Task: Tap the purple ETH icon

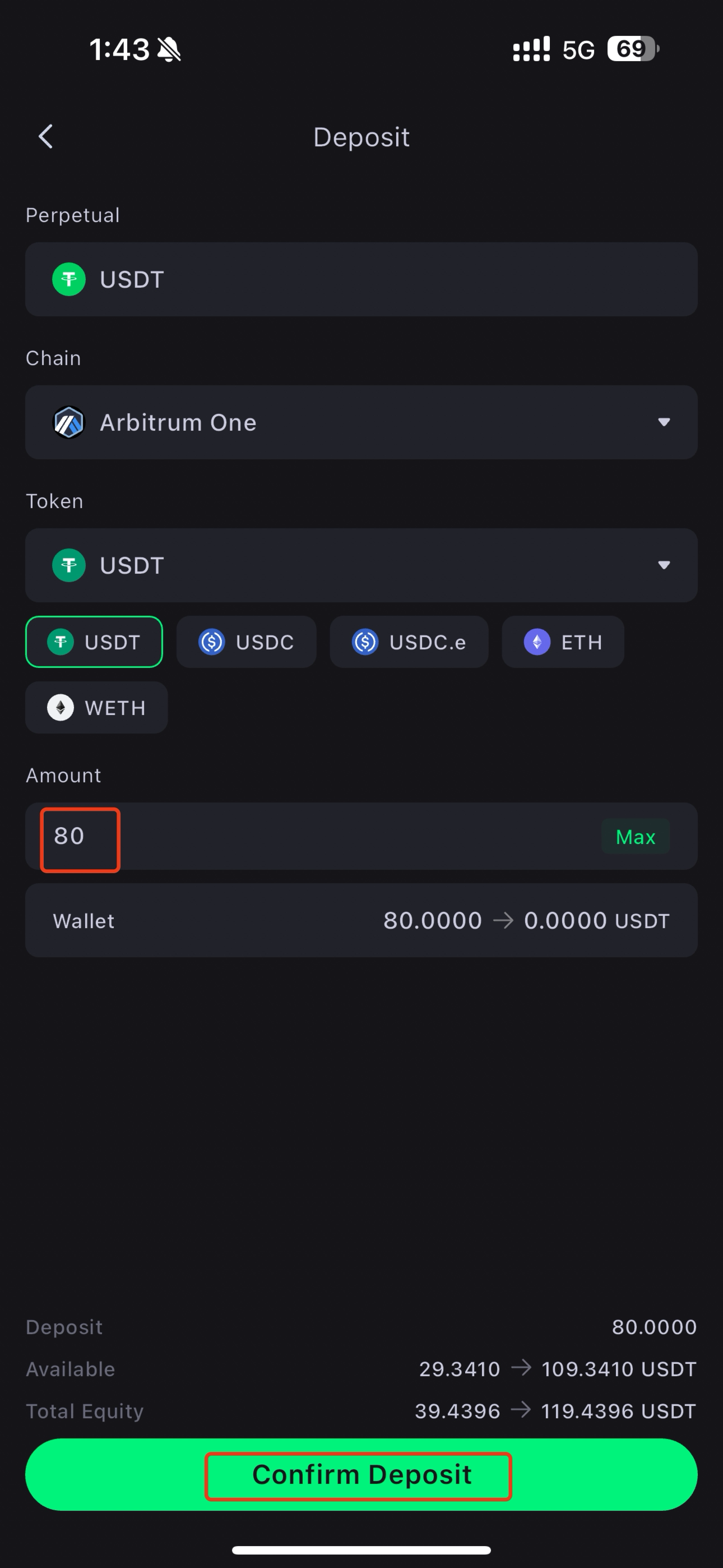Action: (537, 642)
